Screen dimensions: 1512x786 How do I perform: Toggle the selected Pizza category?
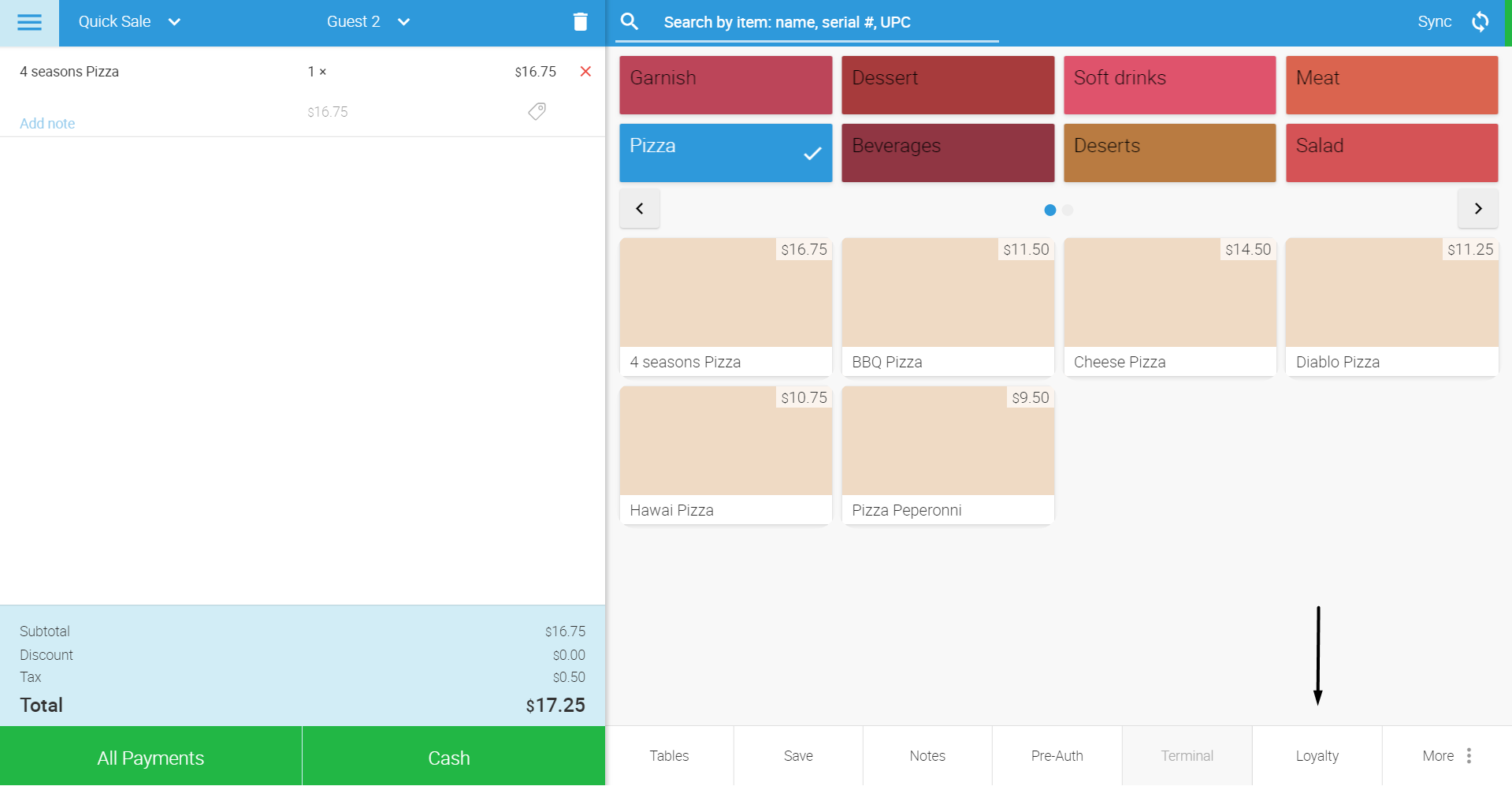pyautogui.click(x=726, y=153)
